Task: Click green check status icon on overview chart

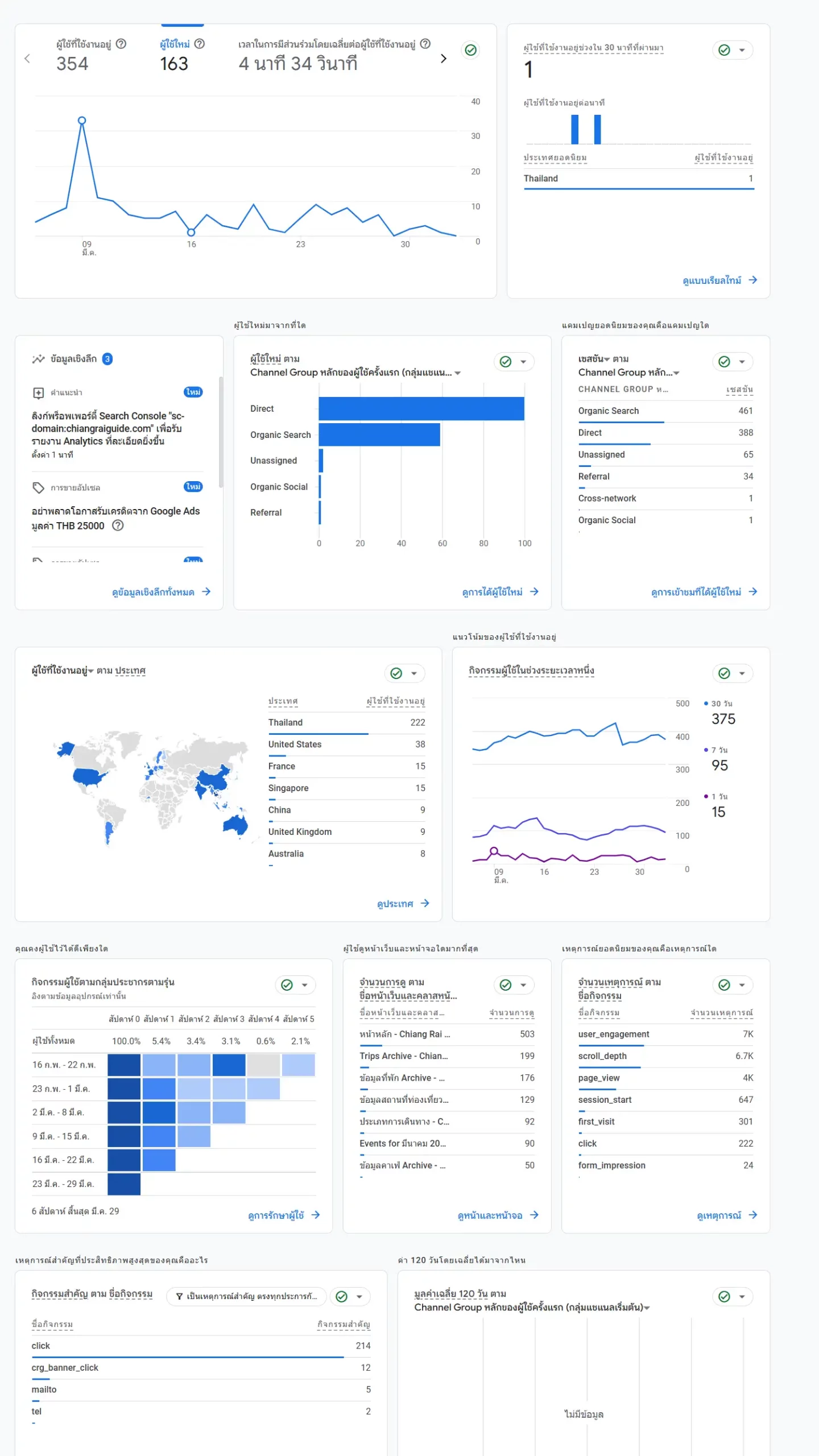Action: pyautogui.click(x=471, y=50)
